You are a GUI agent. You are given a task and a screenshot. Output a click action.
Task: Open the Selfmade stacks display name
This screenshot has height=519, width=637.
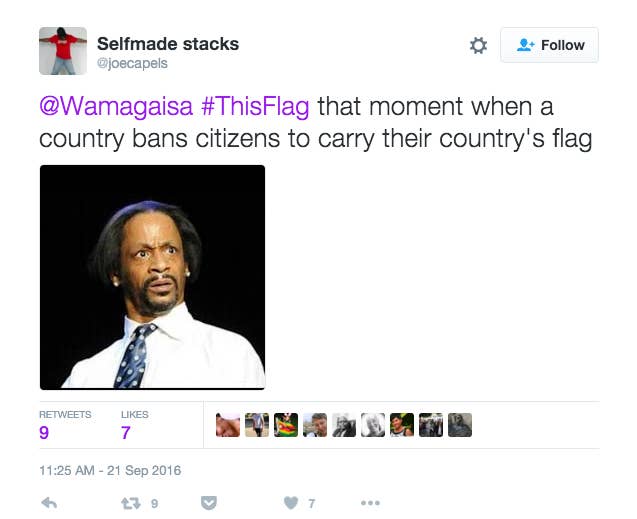tap(168, 44)
